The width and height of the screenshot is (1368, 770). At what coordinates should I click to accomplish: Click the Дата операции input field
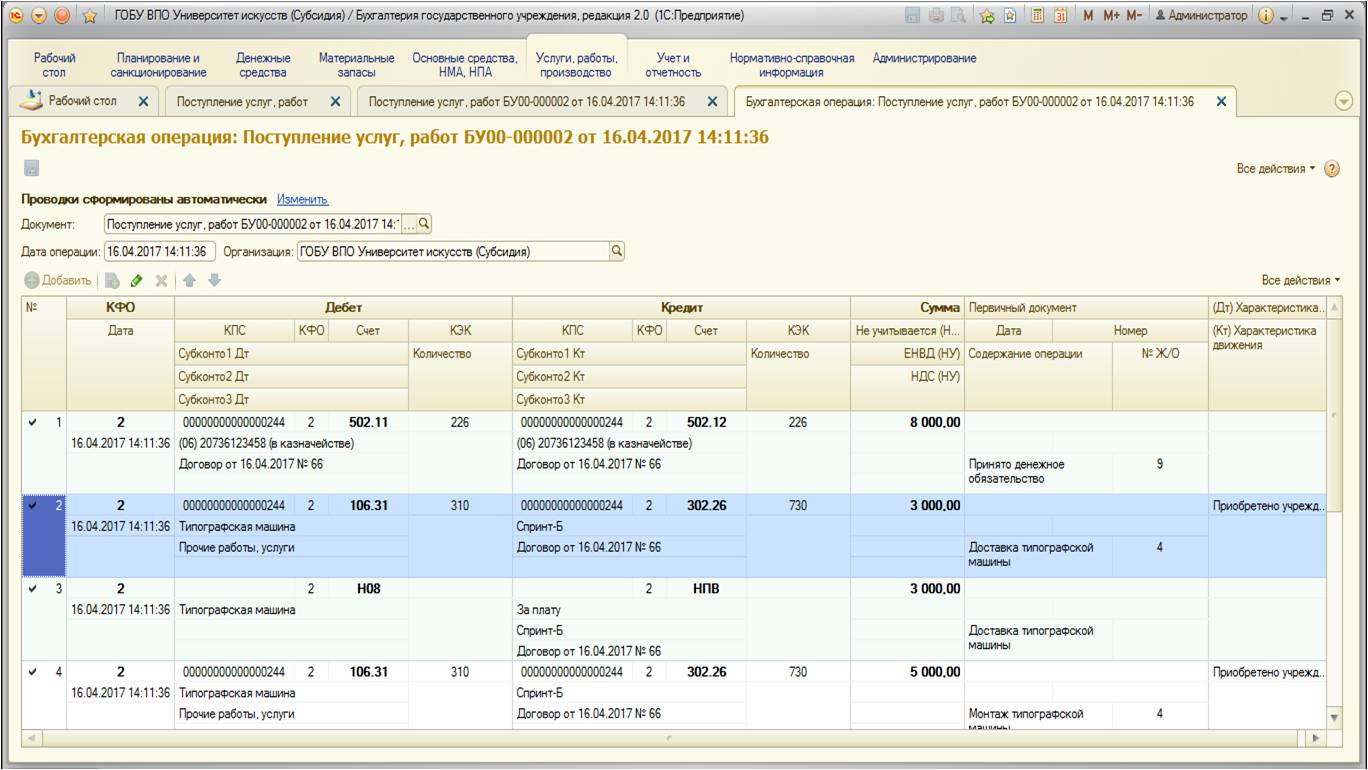[158, 252]
